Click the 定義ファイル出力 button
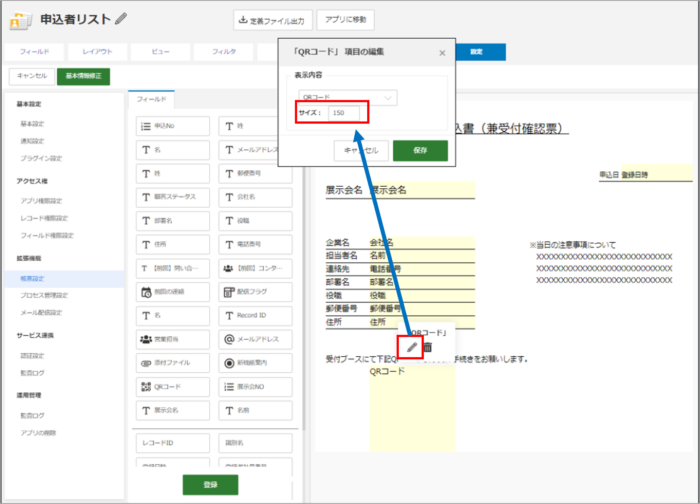 coord(272,21)
